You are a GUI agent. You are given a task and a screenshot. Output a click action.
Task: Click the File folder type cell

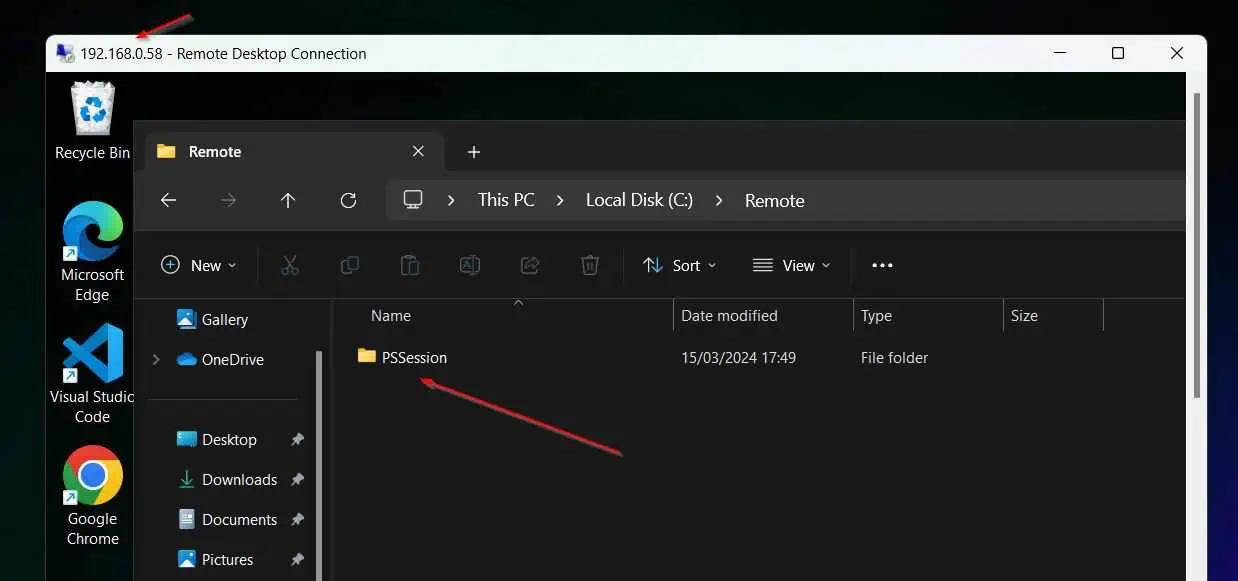pos(894,357)
